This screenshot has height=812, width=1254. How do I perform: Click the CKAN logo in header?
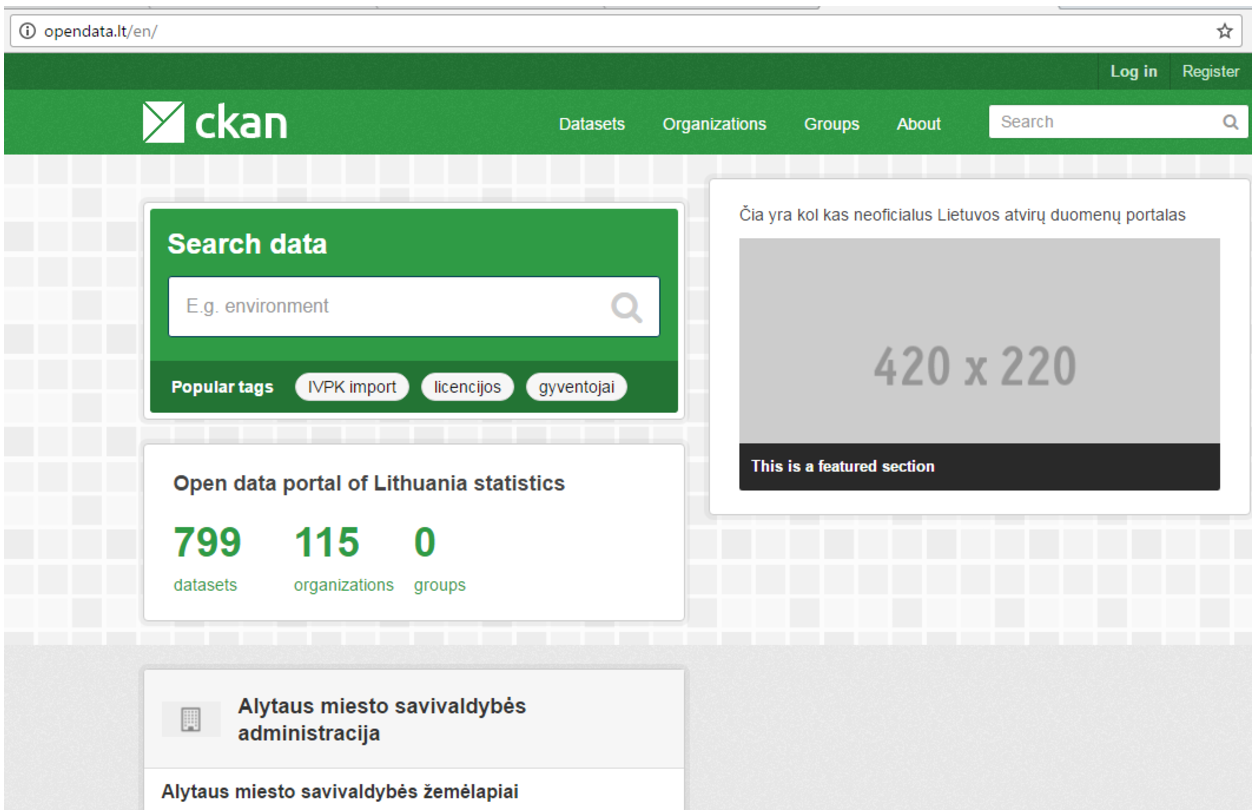point(215,123)
